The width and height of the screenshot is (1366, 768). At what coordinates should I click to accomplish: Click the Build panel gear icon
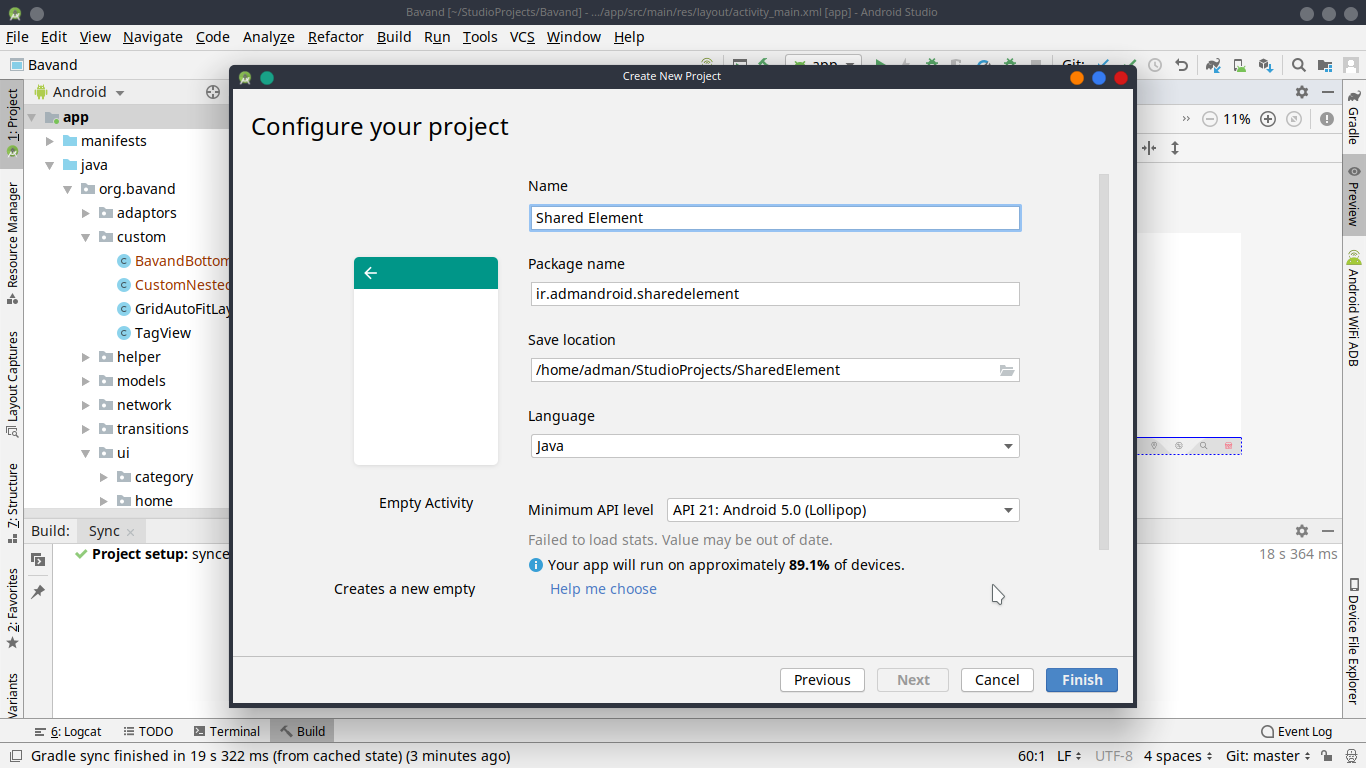click(1302, 531)
